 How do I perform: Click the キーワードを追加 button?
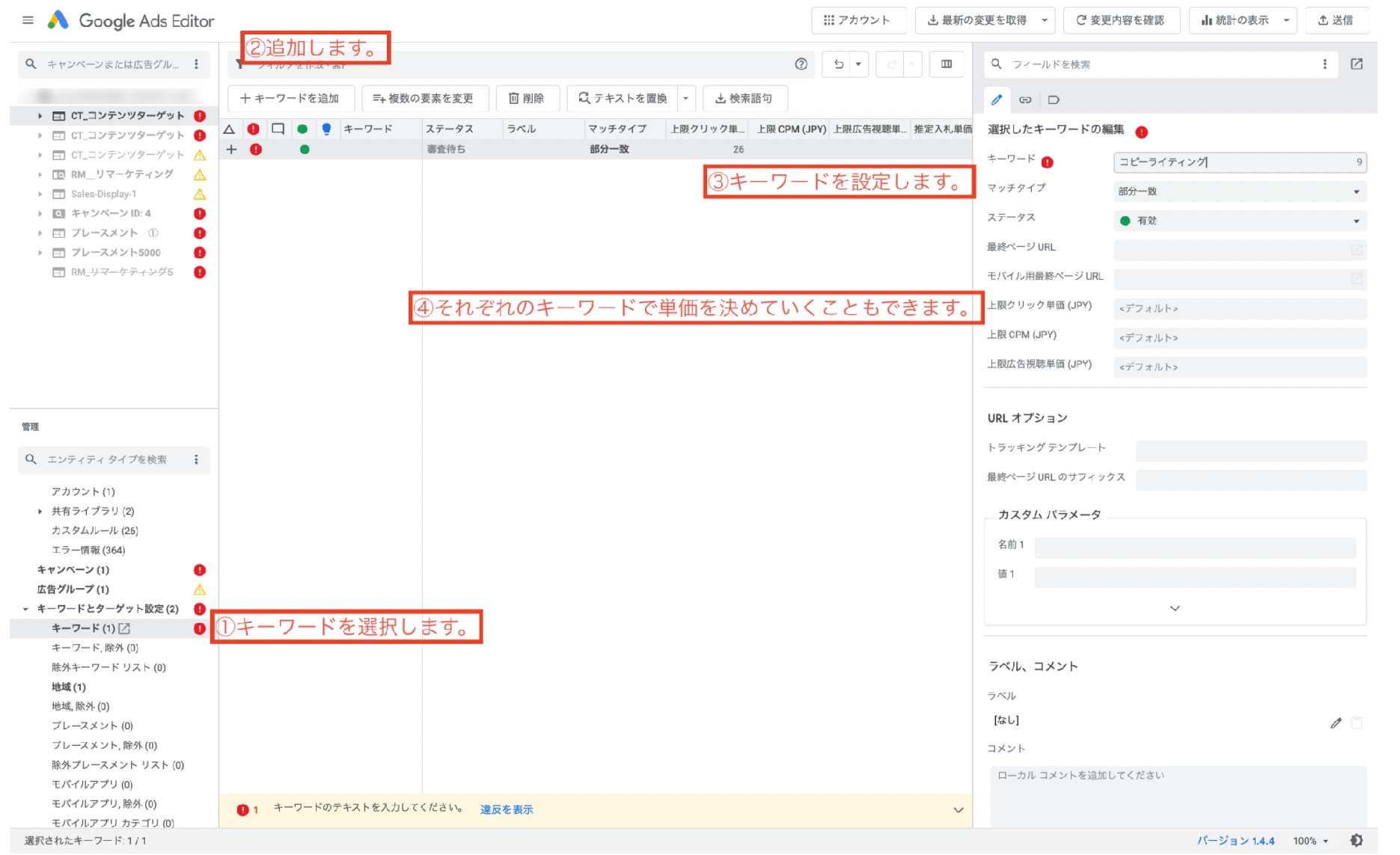coord(291,98)
